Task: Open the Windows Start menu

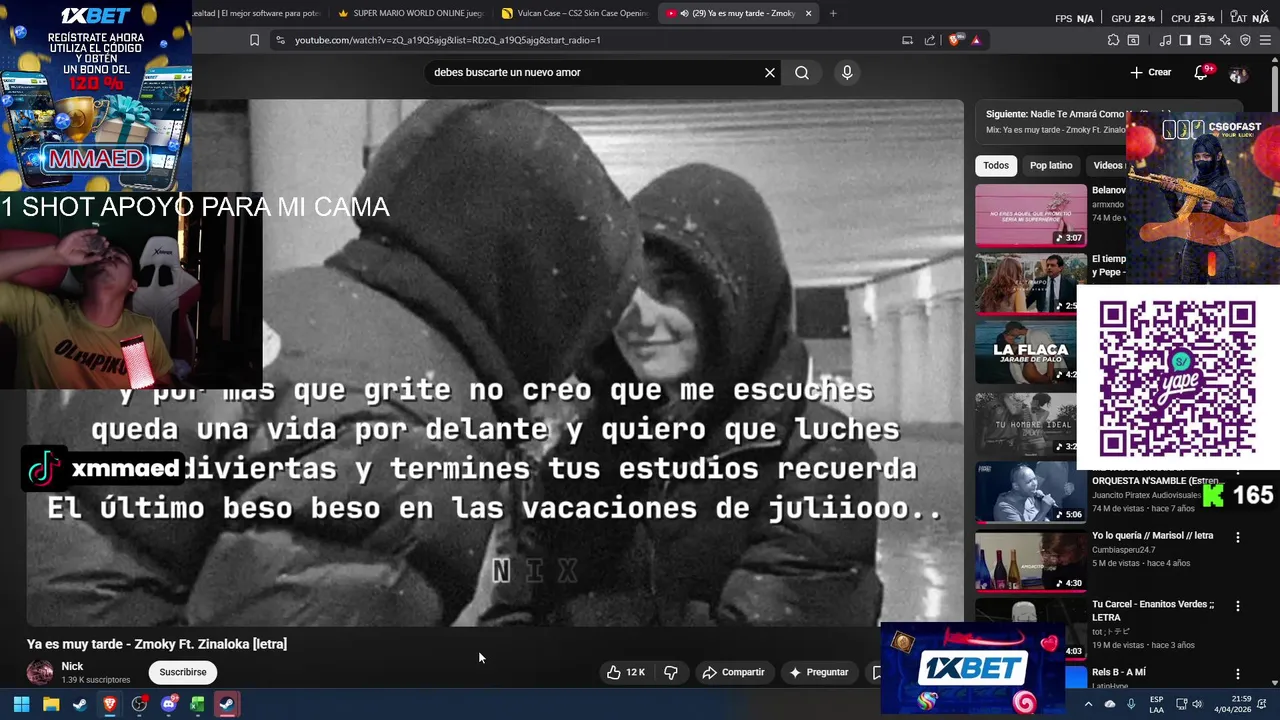Action: pos(21,704)
